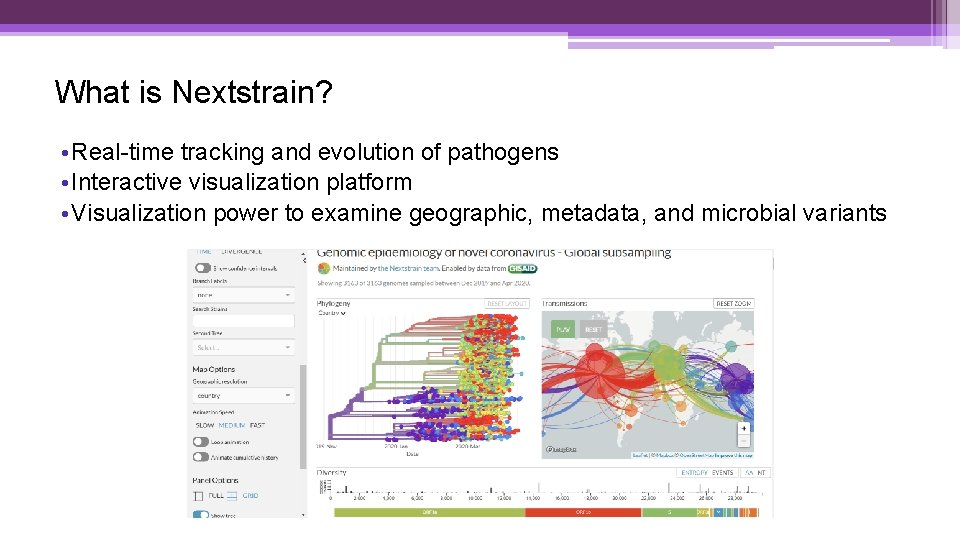Image resolution: width=960 pixels, height=540 pixels.
Task: Click the sidebar scrollbar up arrow
Action: pos(302,253)
